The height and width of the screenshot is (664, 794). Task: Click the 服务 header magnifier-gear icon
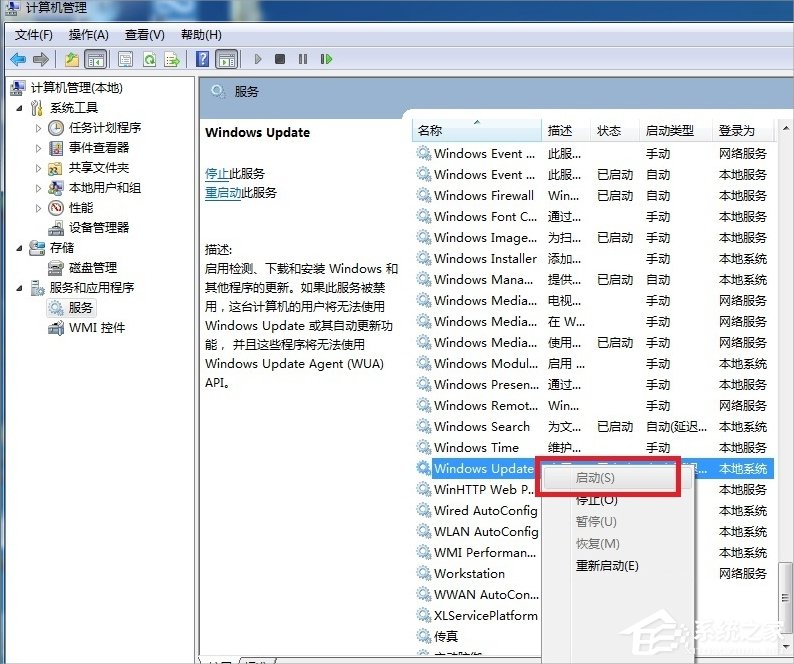click(x=218, y=92)
